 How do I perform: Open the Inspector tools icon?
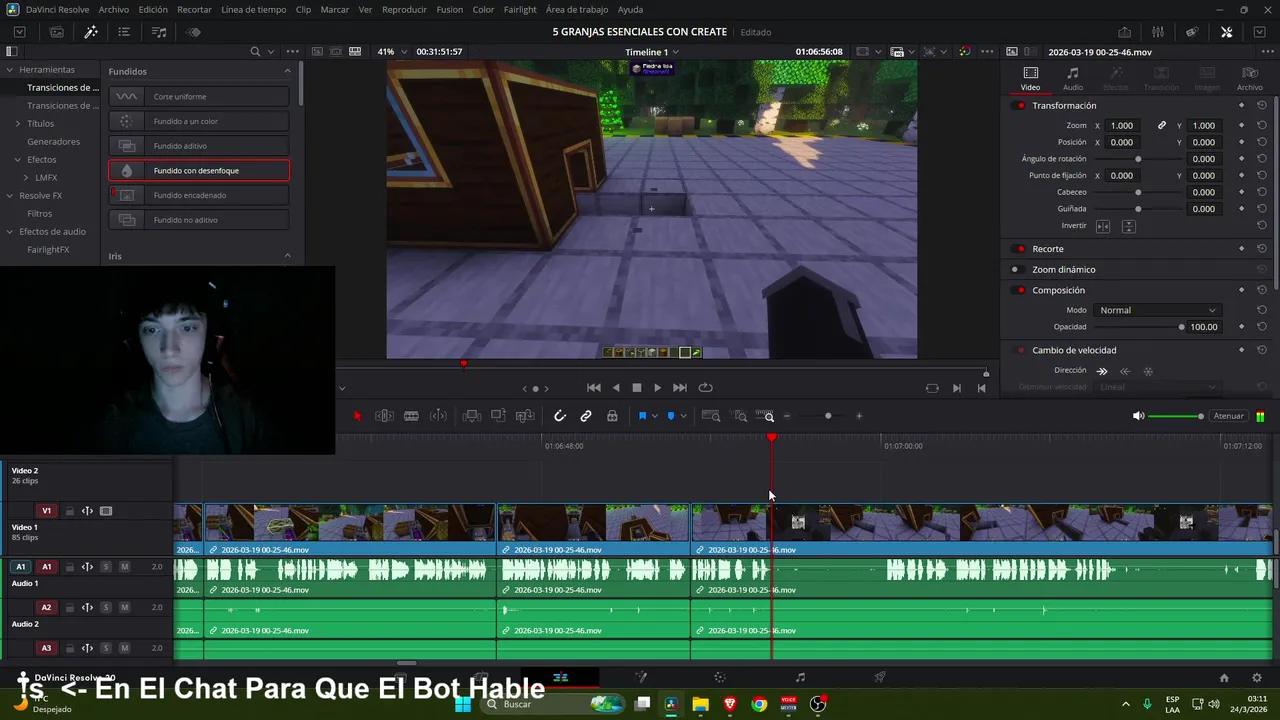click(1227, 32)
